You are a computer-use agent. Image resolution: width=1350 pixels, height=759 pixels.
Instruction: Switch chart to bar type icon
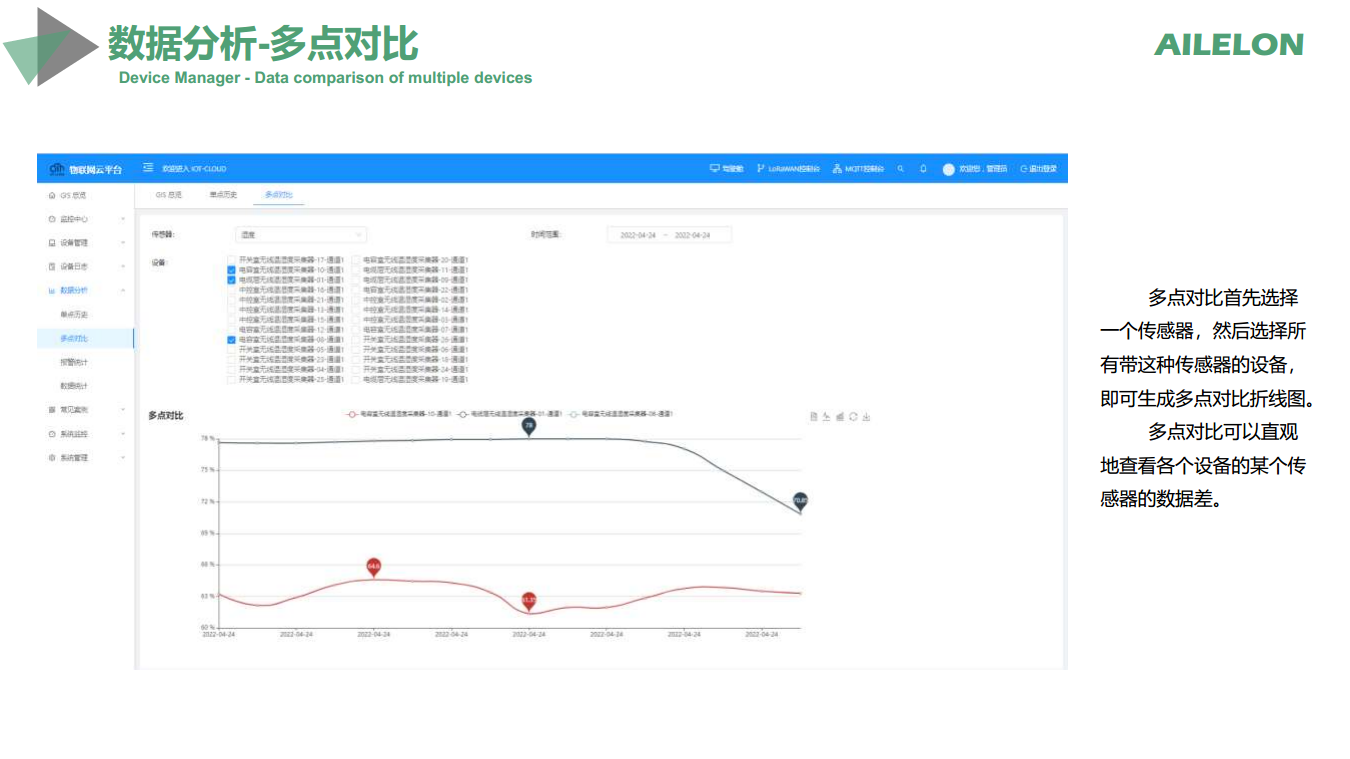(840, 416)
